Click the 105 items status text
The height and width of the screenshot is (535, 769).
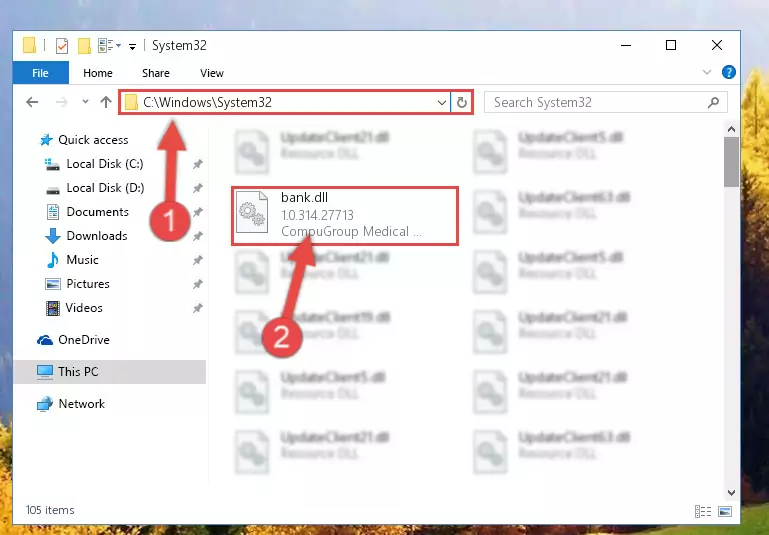(50, 510)
